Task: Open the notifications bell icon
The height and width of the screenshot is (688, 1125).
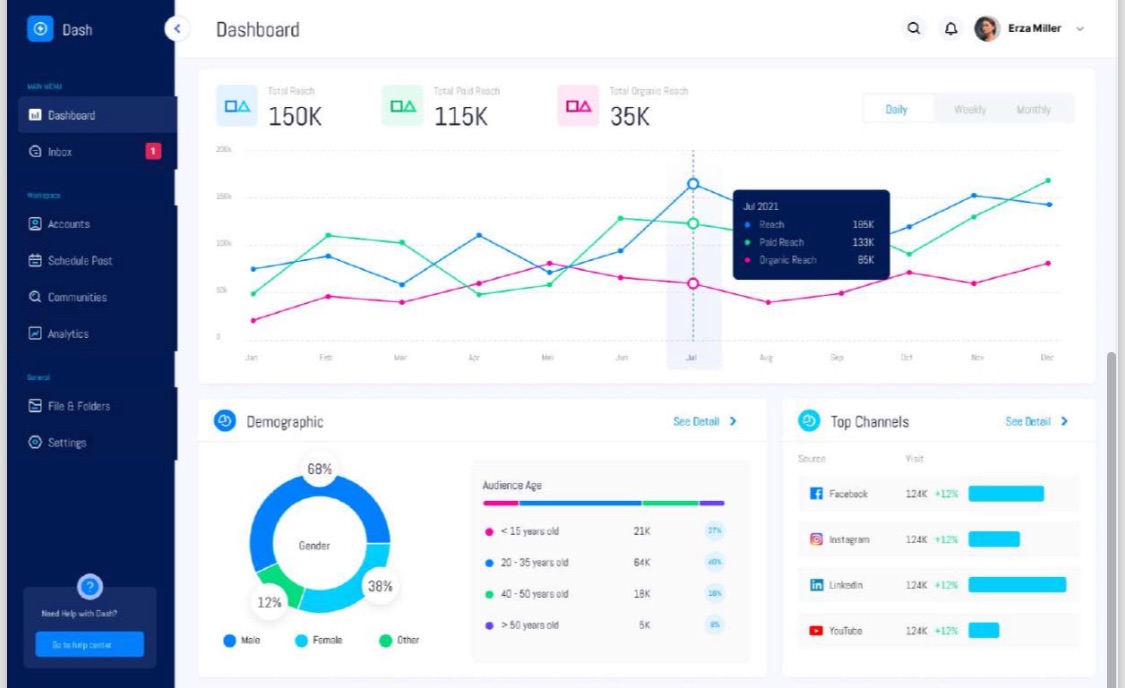Action: coord(951,29)
